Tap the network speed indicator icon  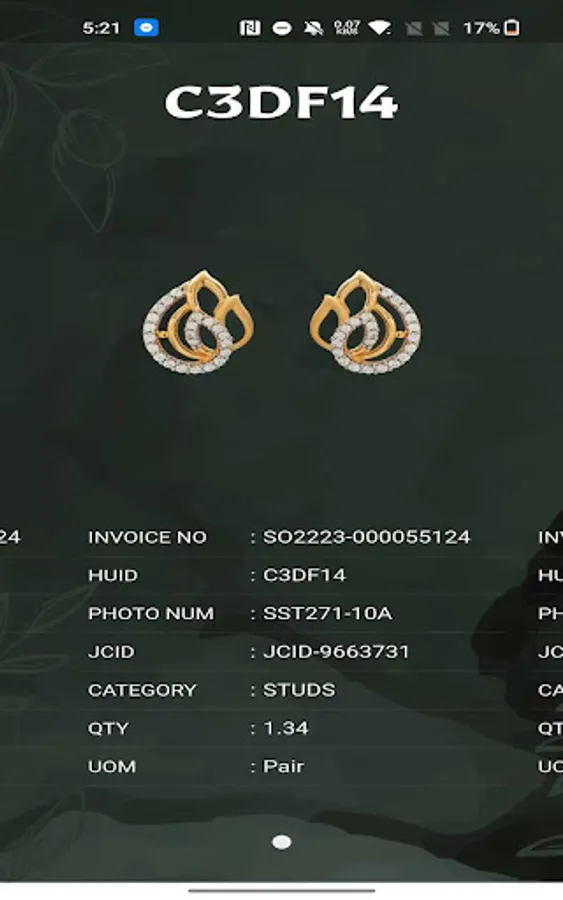347,28
